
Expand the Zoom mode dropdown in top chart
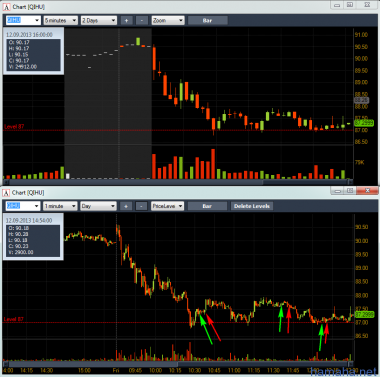pos(168,20)
